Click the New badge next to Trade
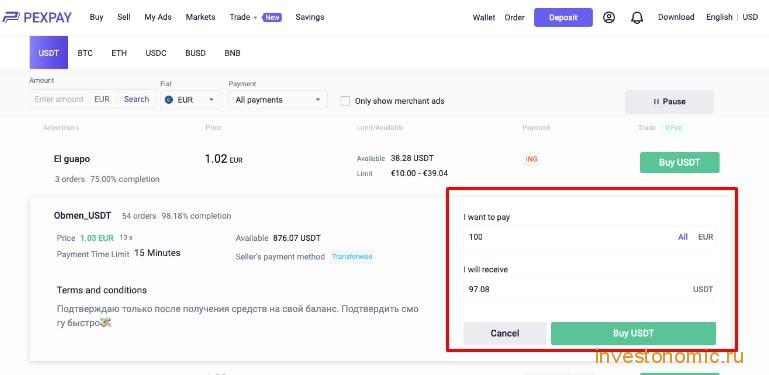 [272, 17]
